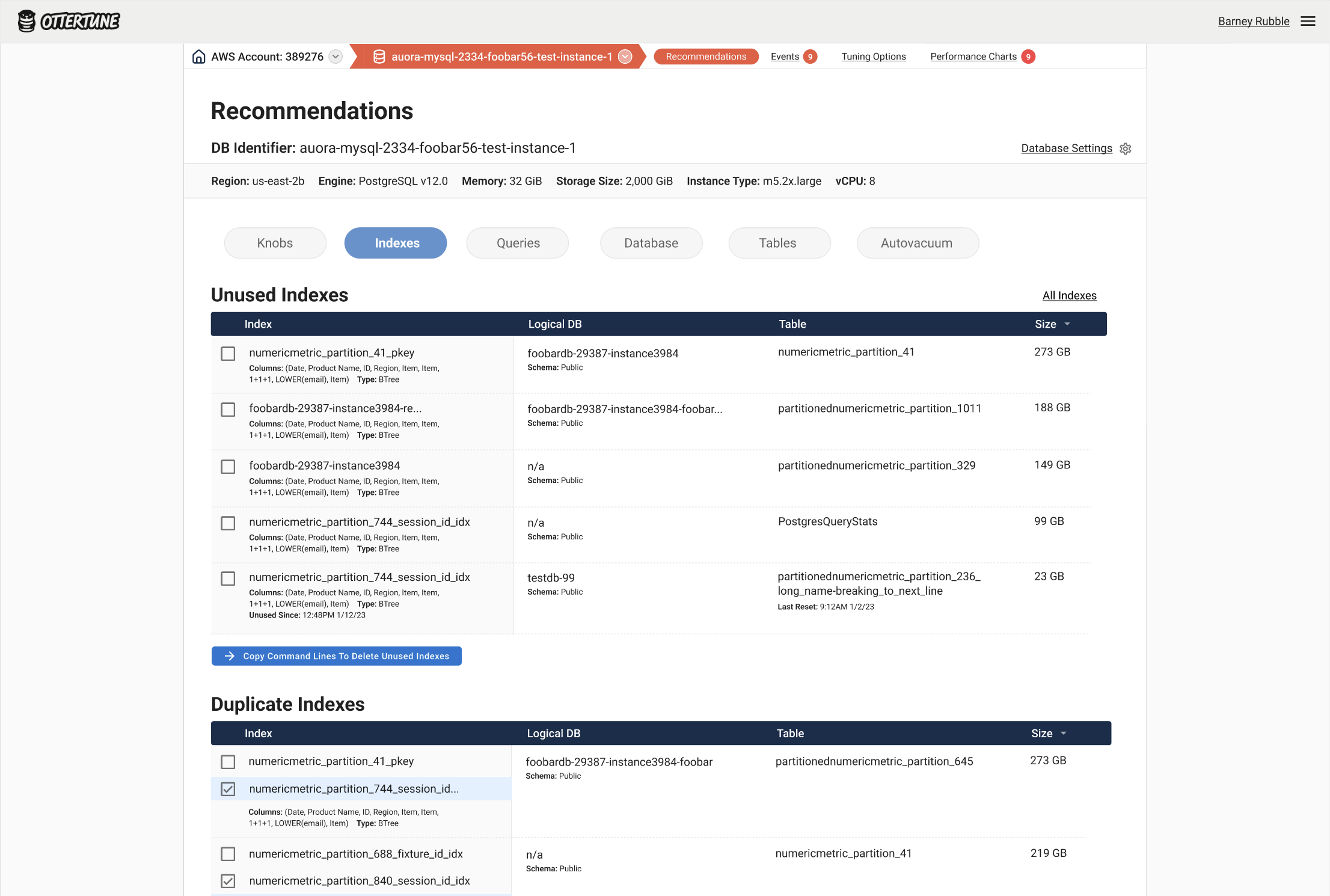The height and width of the screenshot is (896, 1330).
Task: Open the Autovacuum tab
Action: pyautogui.click(x=917, y=243)
